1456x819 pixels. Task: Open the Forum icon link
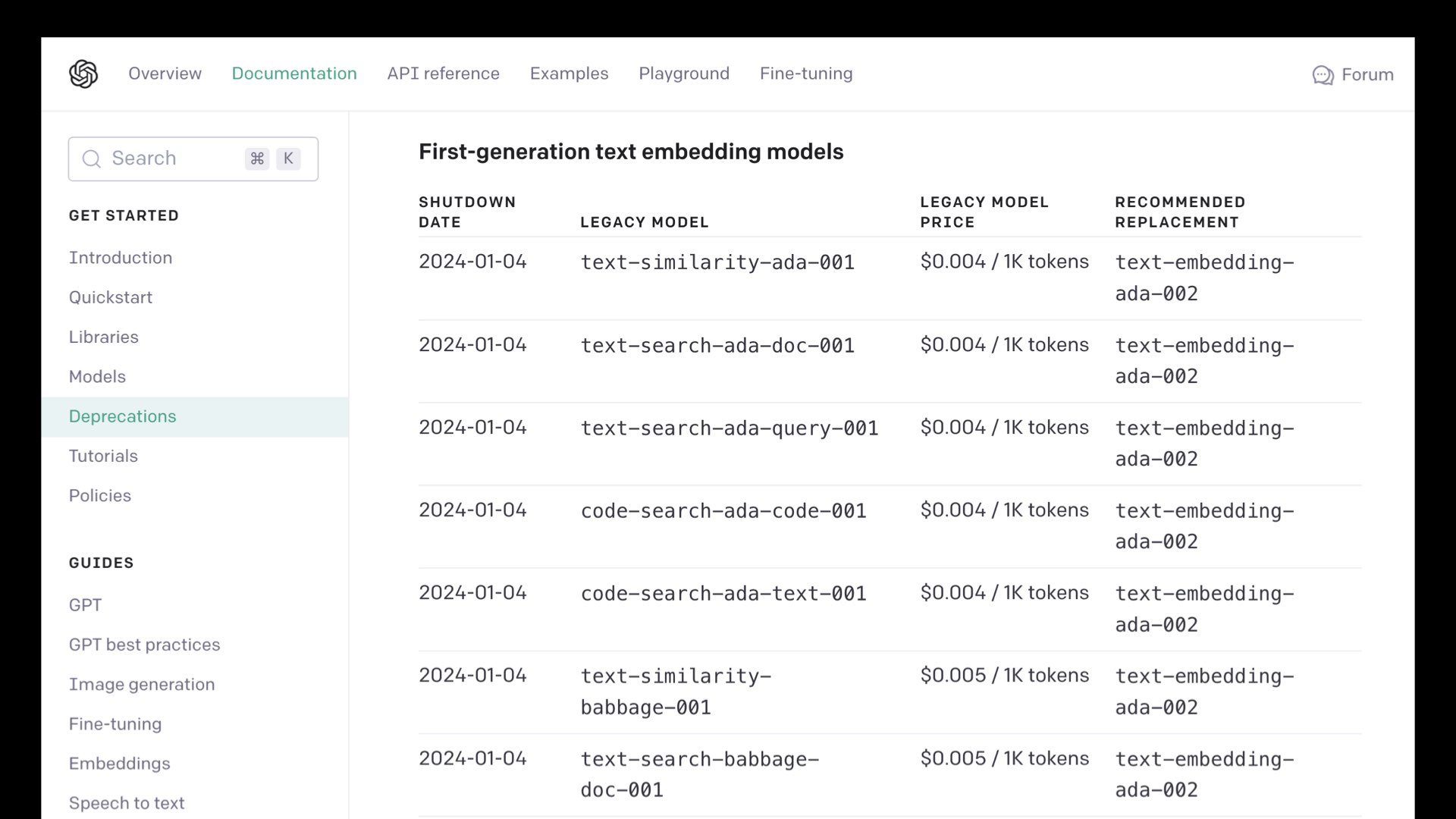pyautogui.click(x=1322, y=74)
